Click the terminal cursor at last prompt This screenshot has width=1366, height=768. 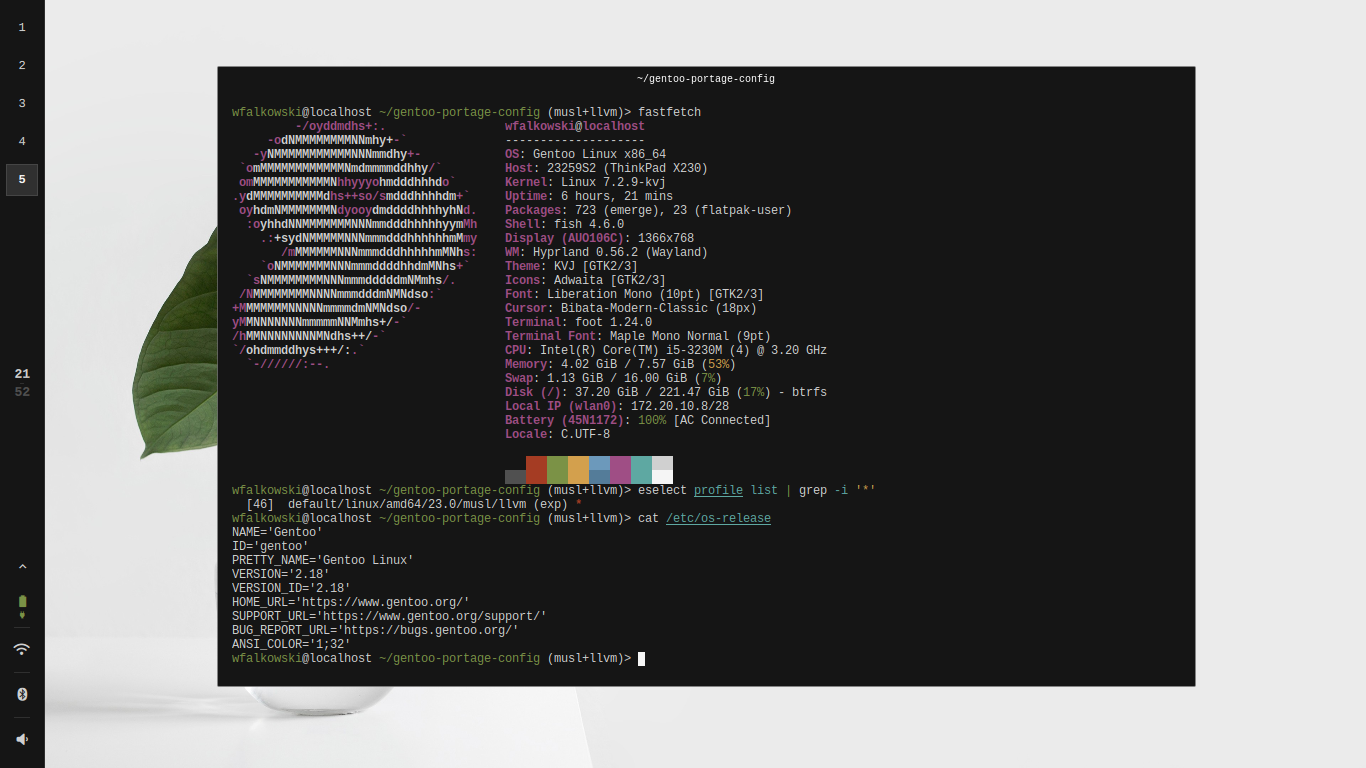point(641,658)
